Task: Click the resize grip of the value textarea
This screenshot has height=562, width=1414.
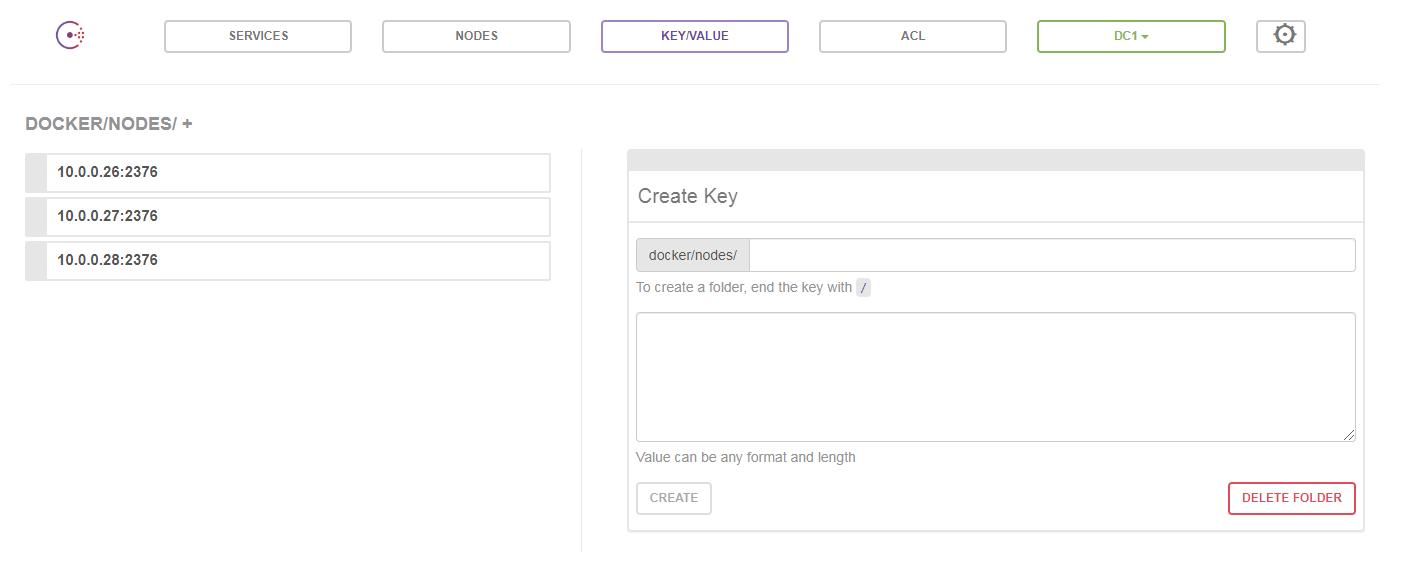Action: [x=1349, y=435]
